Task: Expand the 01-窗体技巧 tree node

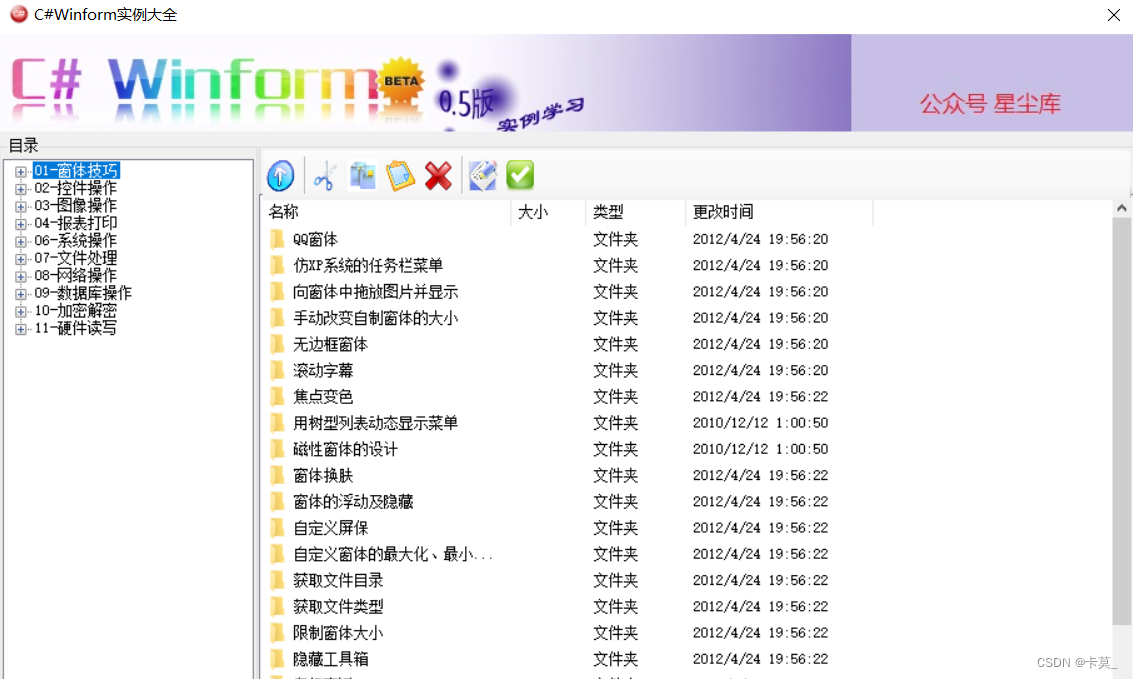Action: point(20,172)
